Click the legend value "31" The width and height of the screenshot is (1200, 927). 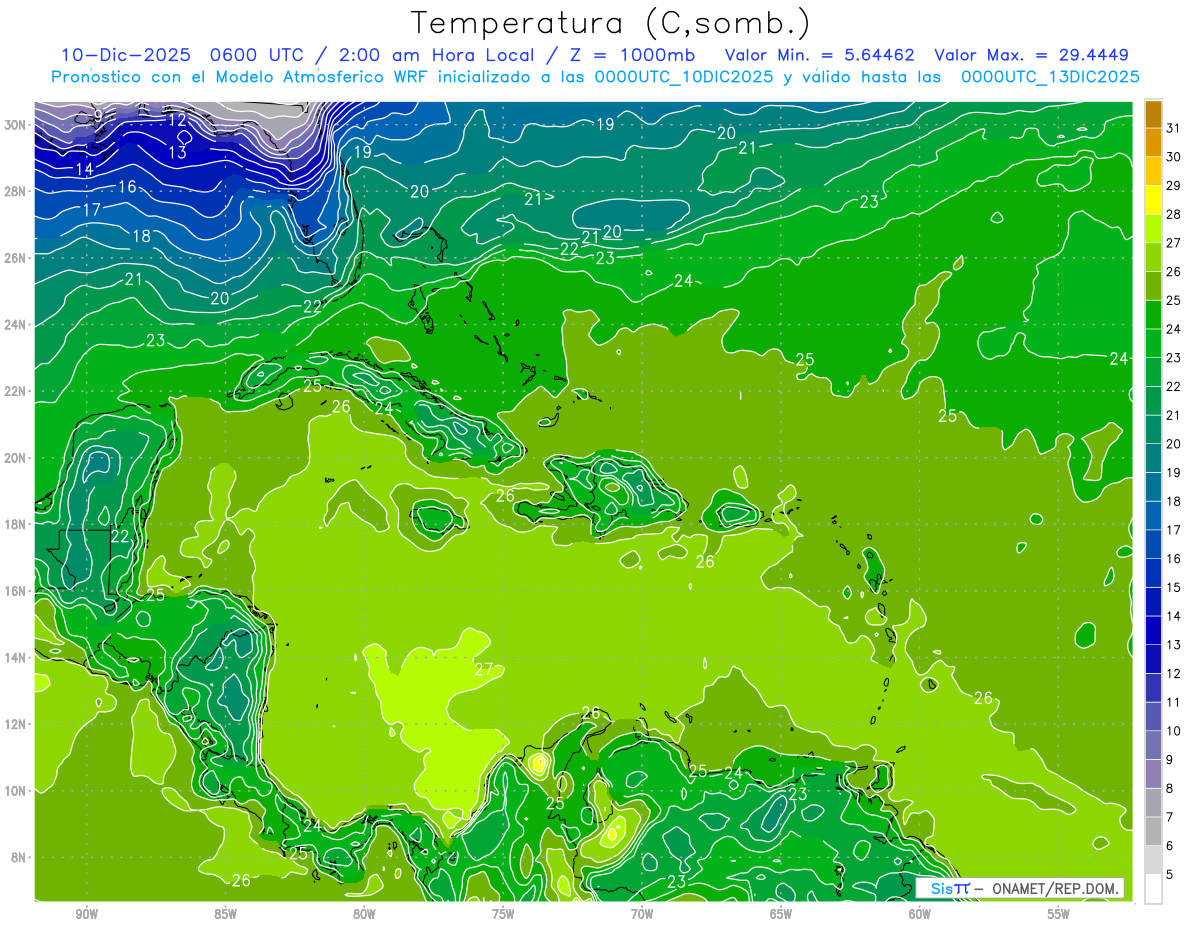[x=1174, y=128]
